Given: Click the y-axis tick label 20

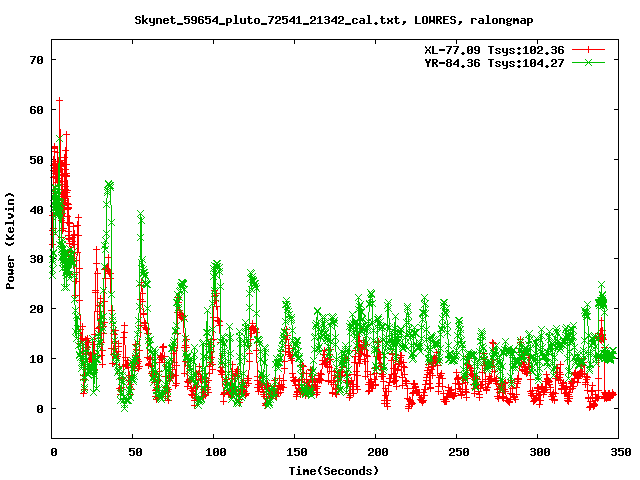Looking at the screenshot, I should tap(36, 309).
